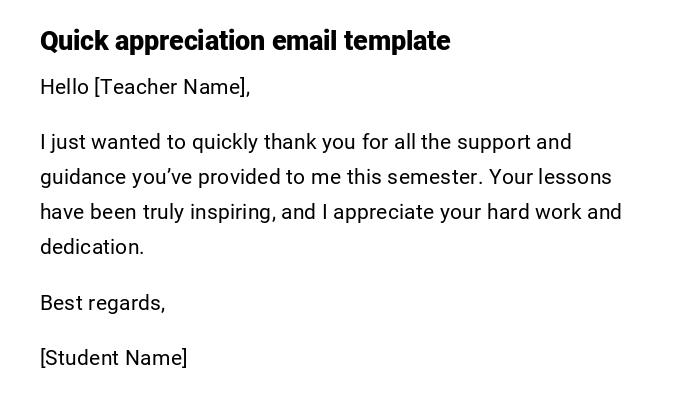
Task: Click the "Best regards," closing line
Action: click(102, 303)
